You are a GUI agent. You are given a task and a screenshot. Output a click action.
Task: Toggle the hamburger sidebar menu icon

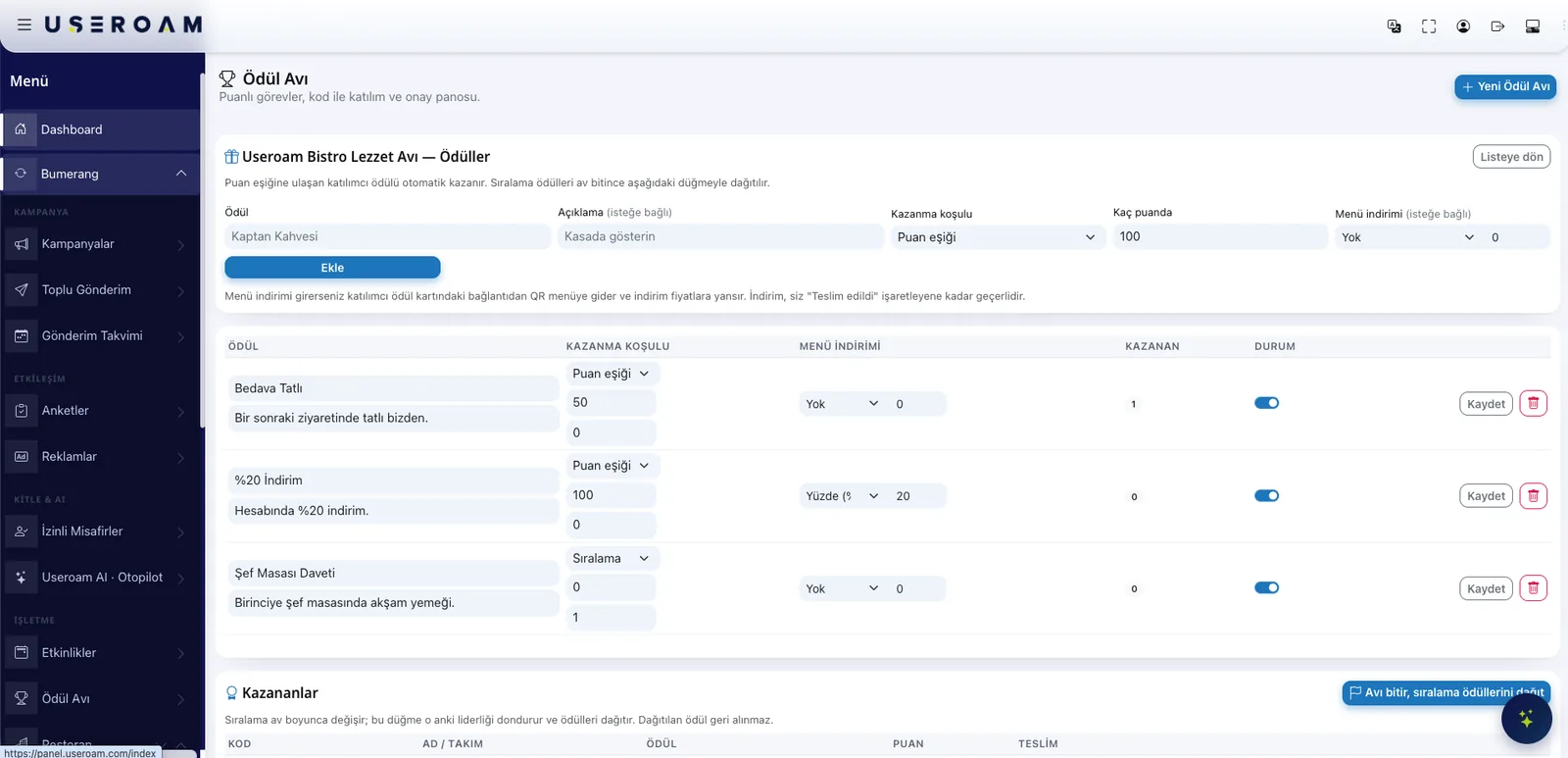click(24, 25)
